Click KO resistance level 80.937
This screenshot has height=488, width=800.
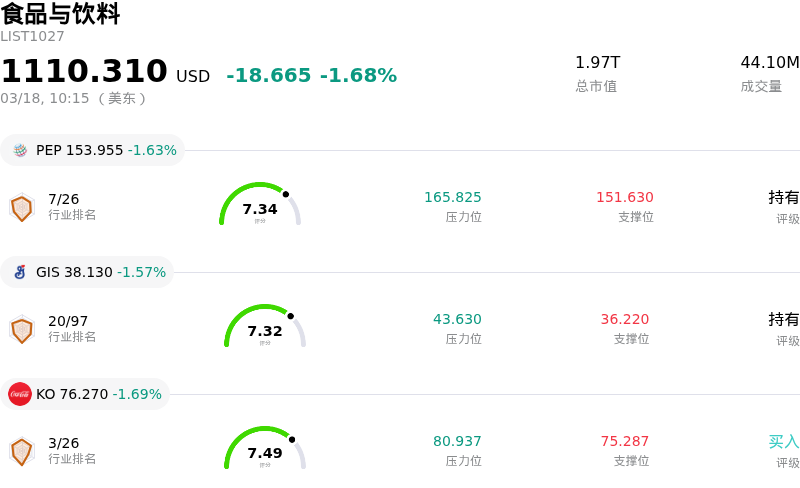457,441
